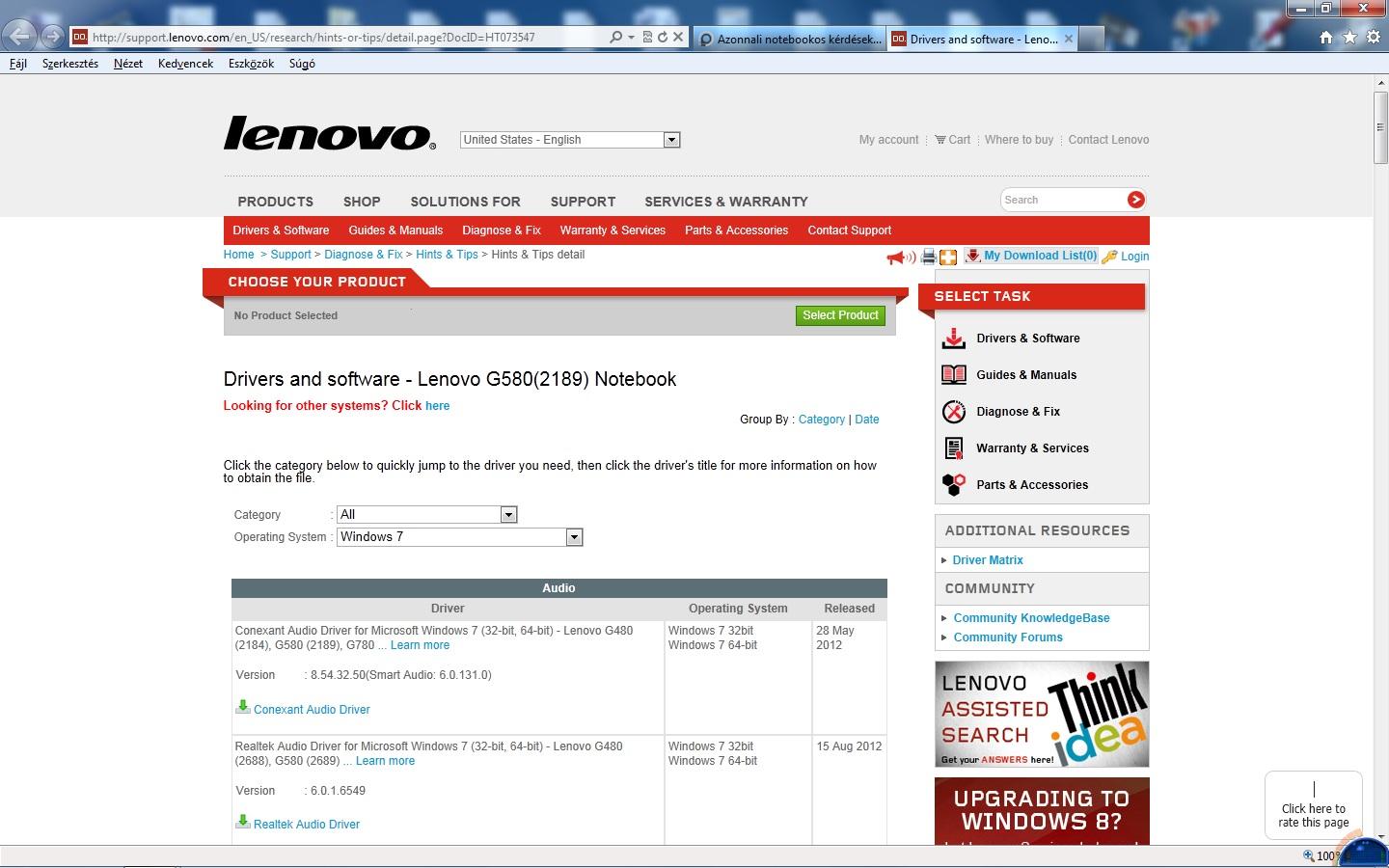This screenshot has width=1389, height=868.
Task: Open the SUPPORT navigation menu
Action: click(583, 202)
